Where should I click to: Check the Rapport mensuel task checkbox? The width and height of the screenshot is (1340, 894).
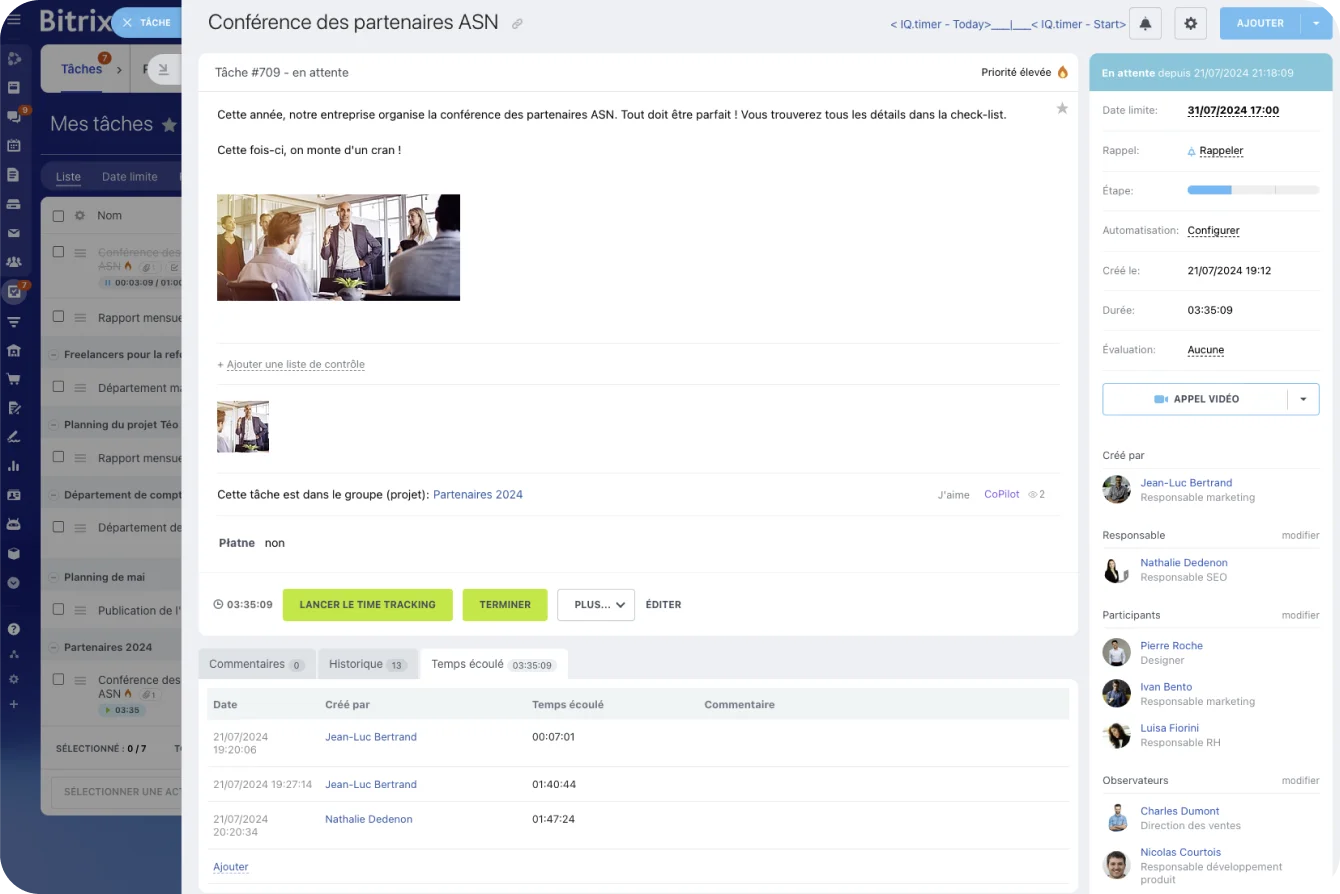(58, 317)
